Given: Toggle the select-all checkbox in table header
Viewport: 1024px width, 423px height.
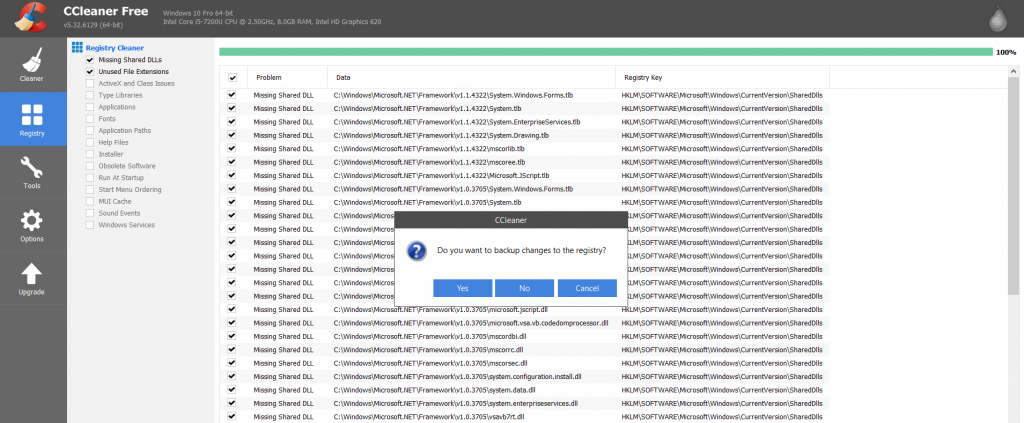Looking at the screenshot, I should click(232, 78).
